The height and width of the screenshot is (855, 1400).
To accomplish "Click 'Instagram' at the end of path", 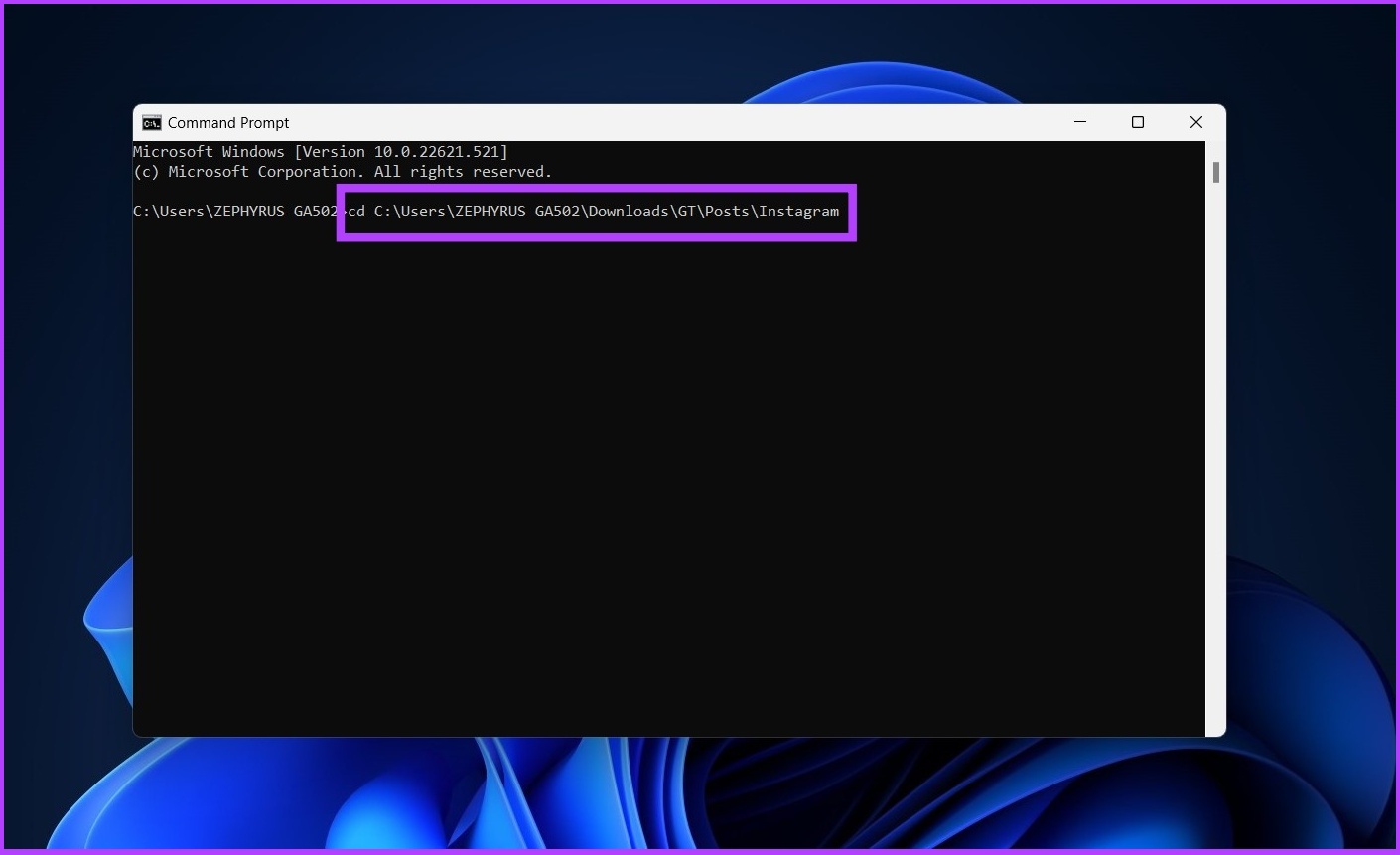I will click(x=799, y=212).
